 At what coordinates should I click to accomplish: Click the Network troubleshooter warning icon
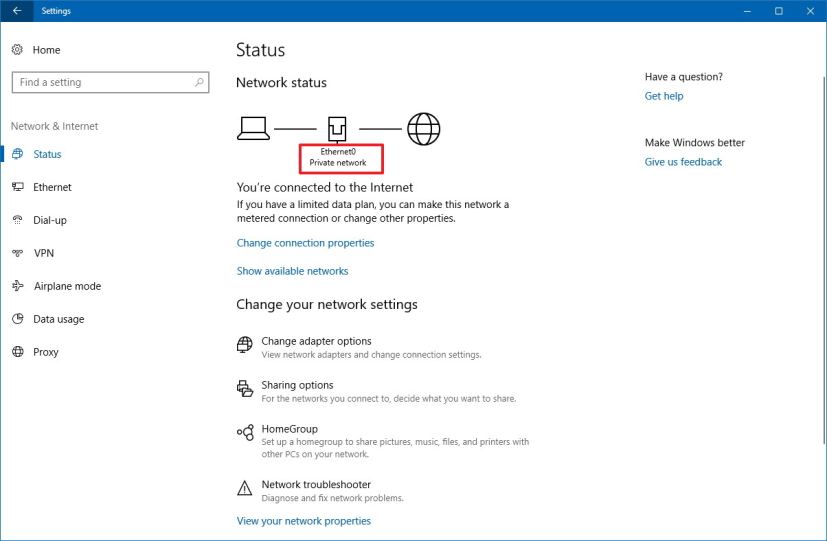coord(244,488)
